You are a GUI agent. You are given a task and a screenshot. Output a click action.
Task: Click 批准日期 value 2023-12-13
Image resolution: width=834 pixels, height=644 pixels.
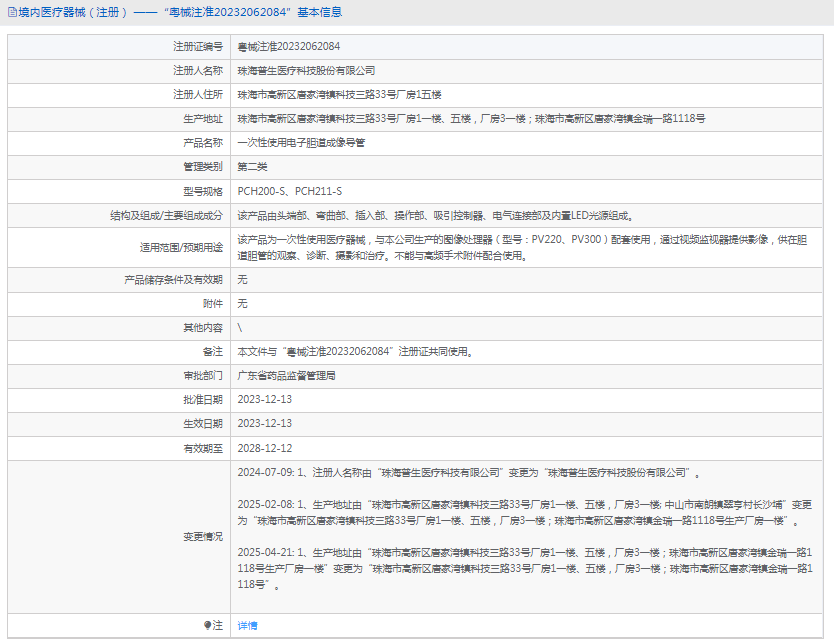tap(265, 399)
